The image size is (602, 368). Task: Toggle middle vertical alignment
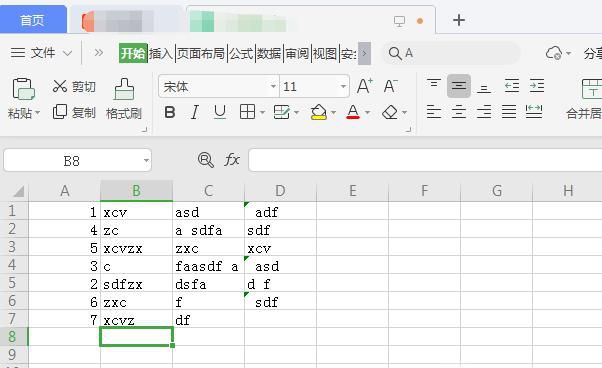tap(459, 86)
